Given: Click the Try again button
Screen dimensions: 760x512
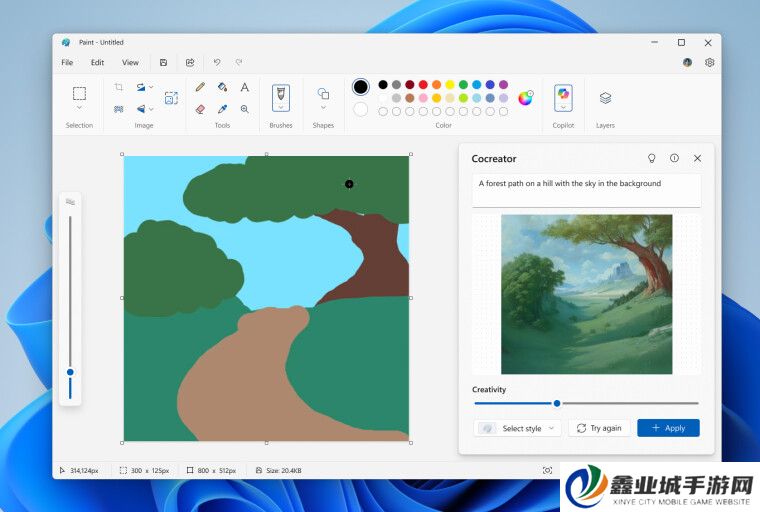Looking at the screenshot, I should (599, 428).
